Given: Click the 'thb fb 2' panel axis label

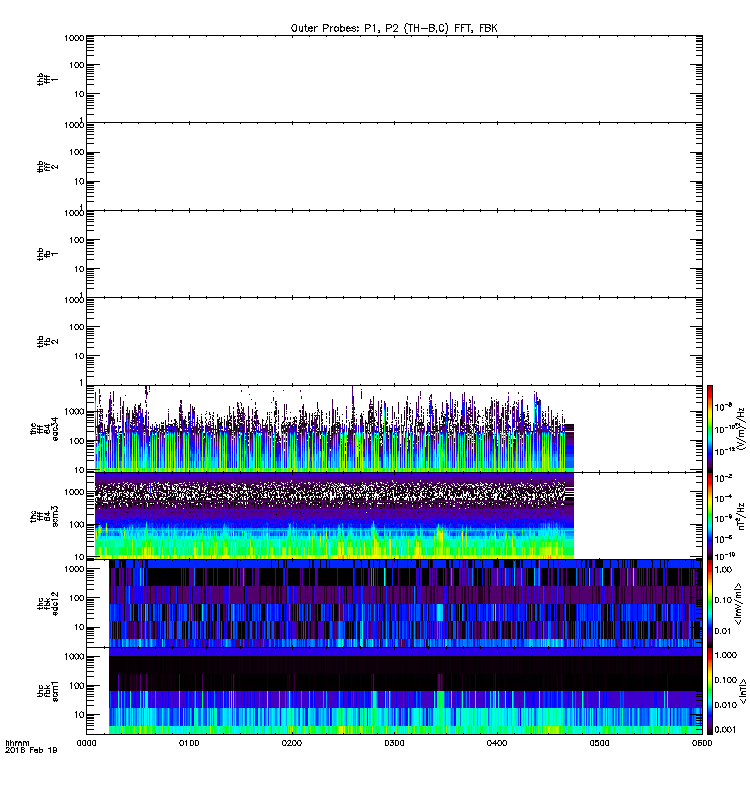Looking at the screenshot, I should (47, 341).
